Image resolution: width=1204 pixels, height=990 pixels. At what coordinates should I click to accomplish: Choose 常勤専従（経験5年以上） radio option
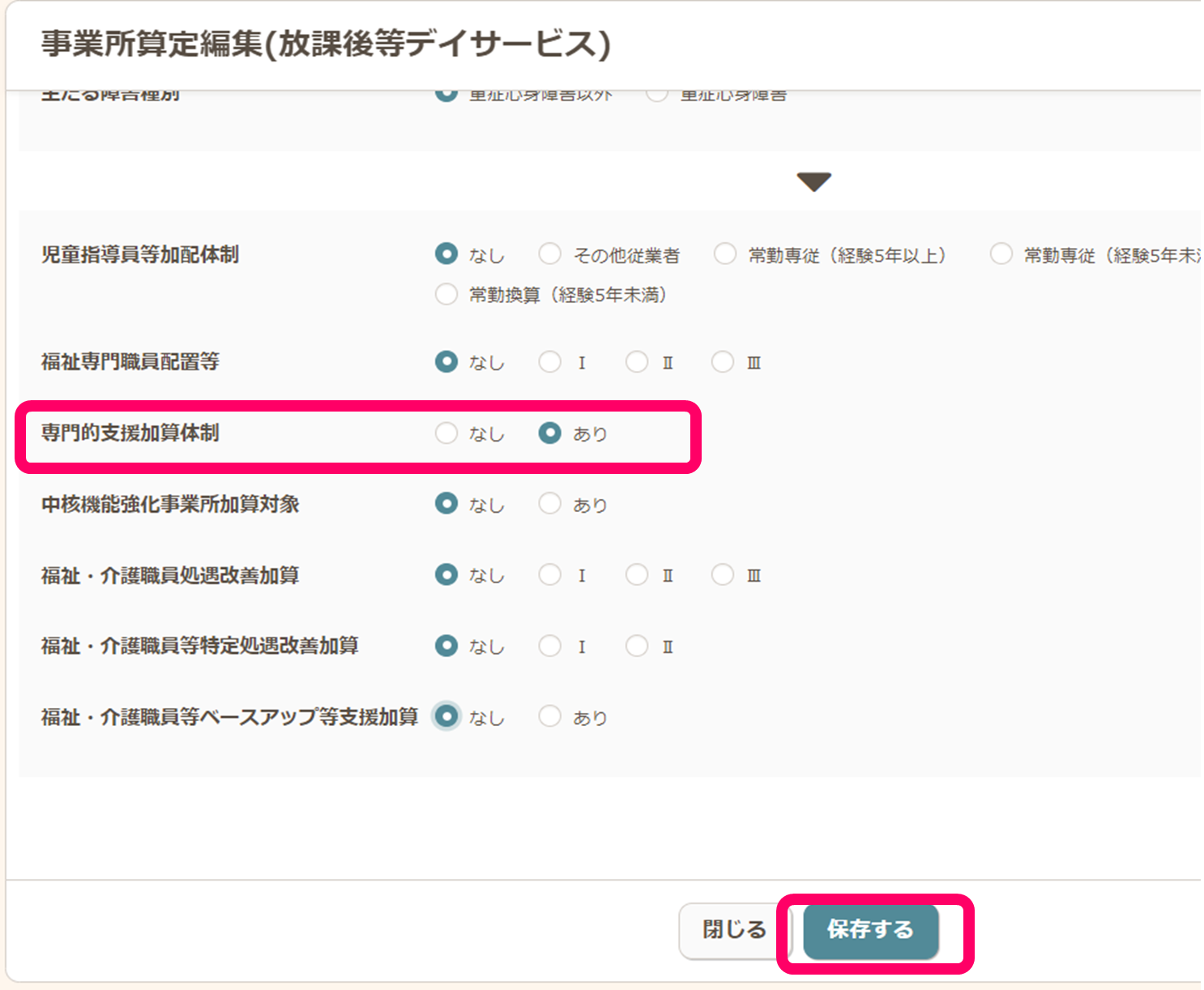pos(725,254)
